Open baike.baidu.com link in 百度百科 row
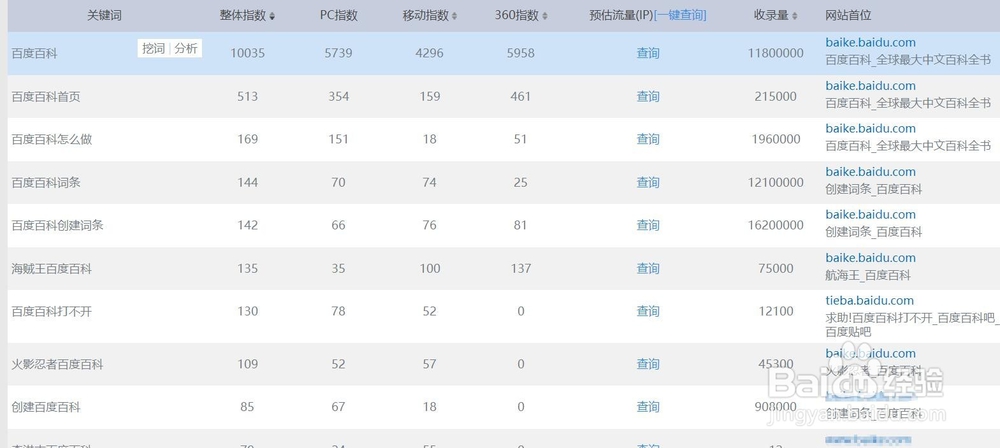1000x448 pixels. tap(870, 43)
